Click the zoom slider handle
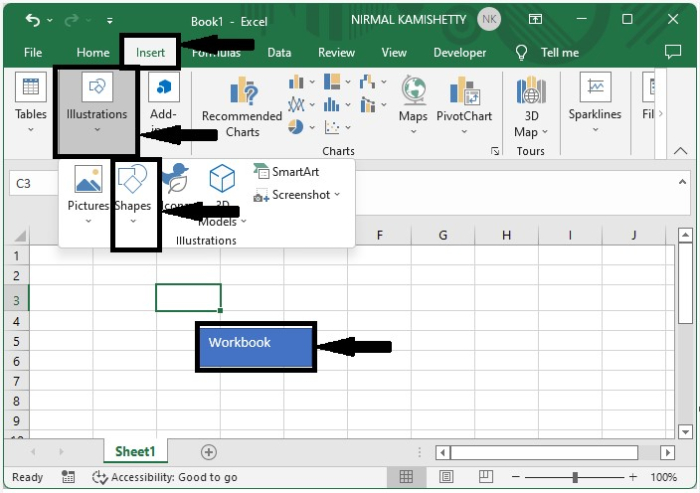Image resolution: width=700 pixels, height=493 pixels. tap(575, 477)
